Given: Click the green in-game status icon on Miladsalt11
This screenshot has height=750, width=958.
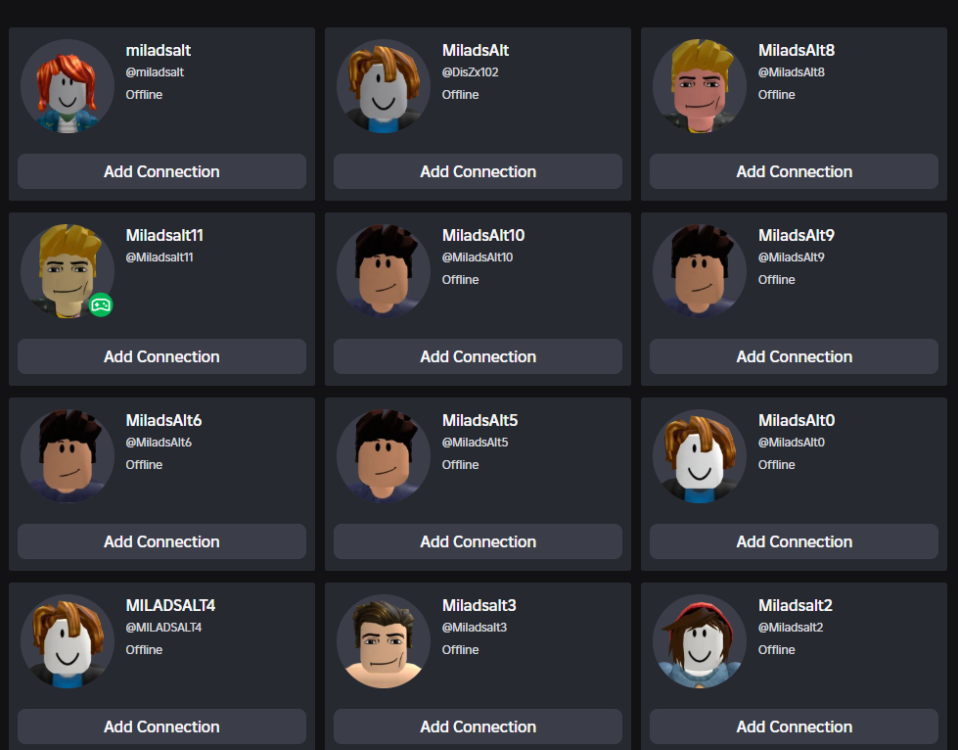Looking at the screenshot, I should click(x=101, y=305).
